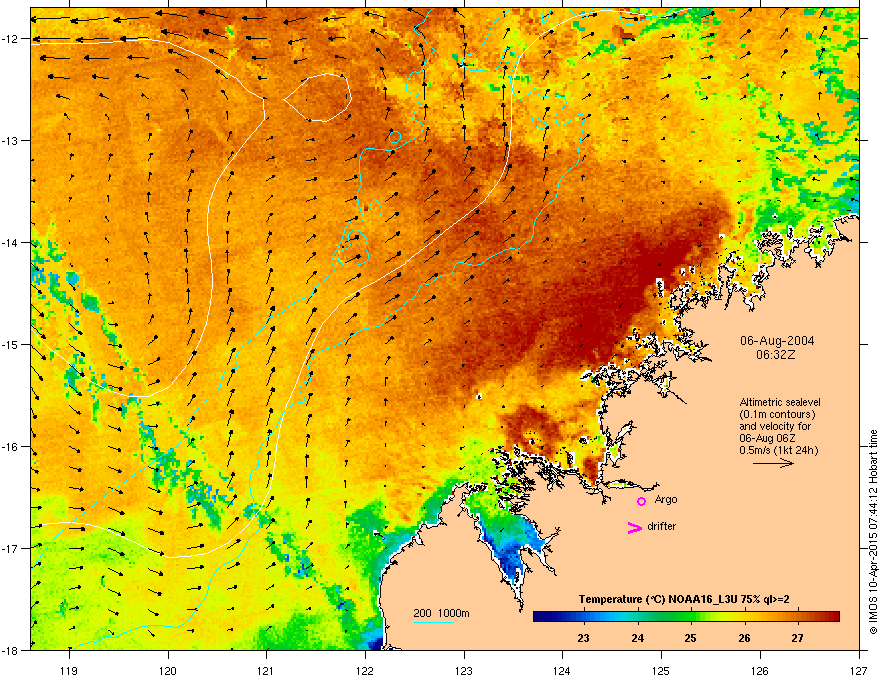Click colorbar tick label '23'
Screen dimensions: 880x680
(584, 638)
